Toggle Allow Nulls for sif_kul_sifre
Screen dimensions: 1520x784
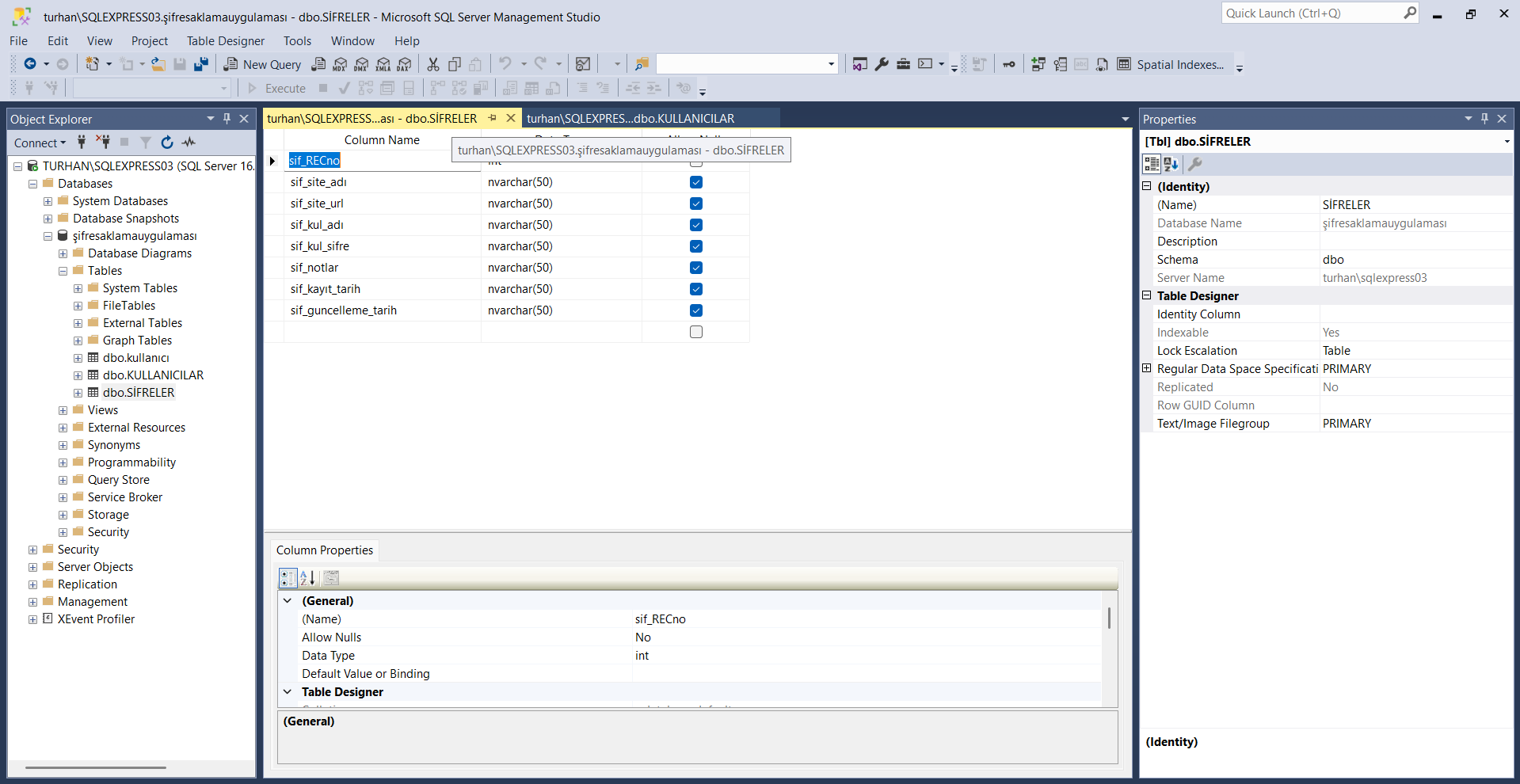pyautogui.click(x=696, y=246)
